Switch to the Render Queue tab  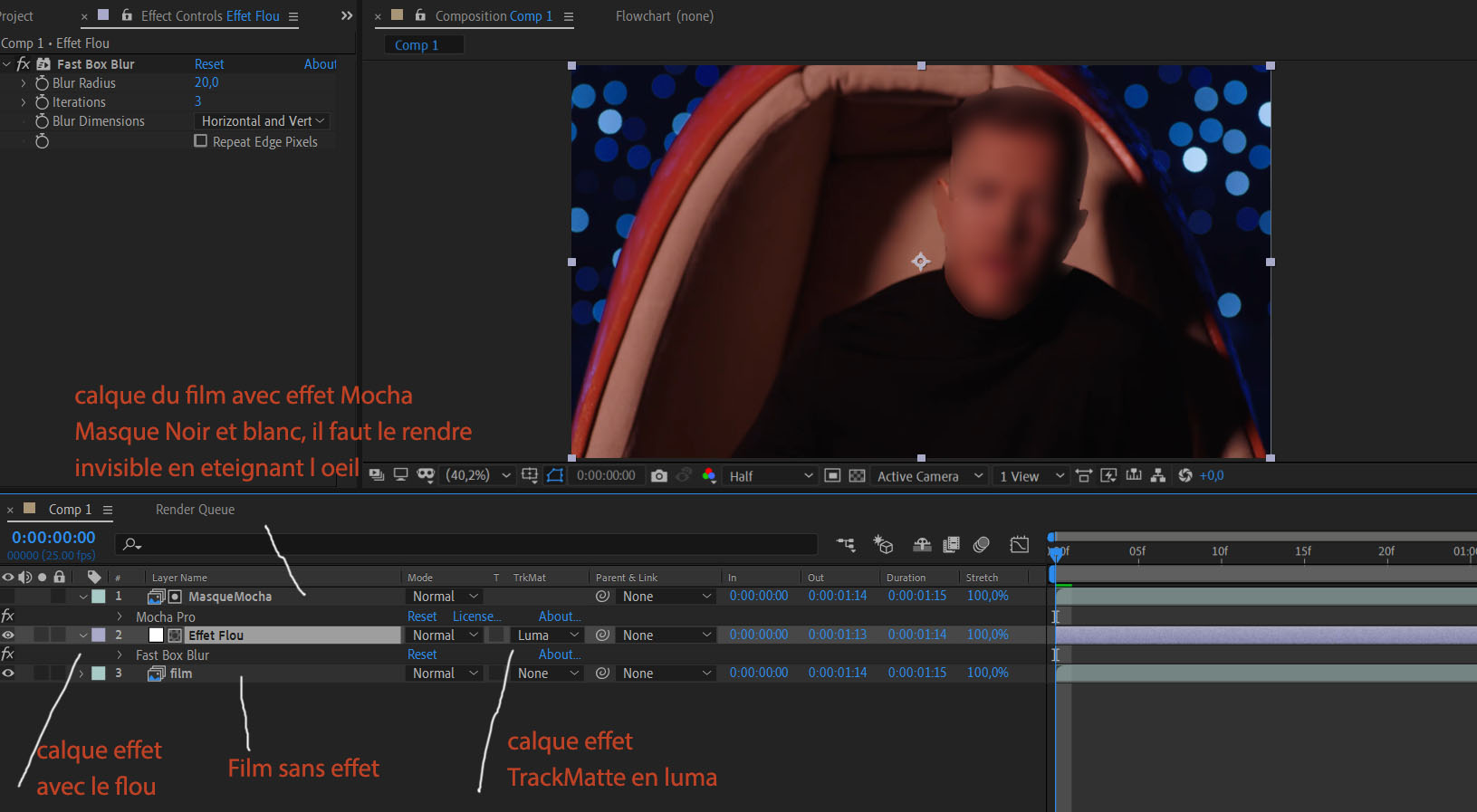click(x=195, y=510)
